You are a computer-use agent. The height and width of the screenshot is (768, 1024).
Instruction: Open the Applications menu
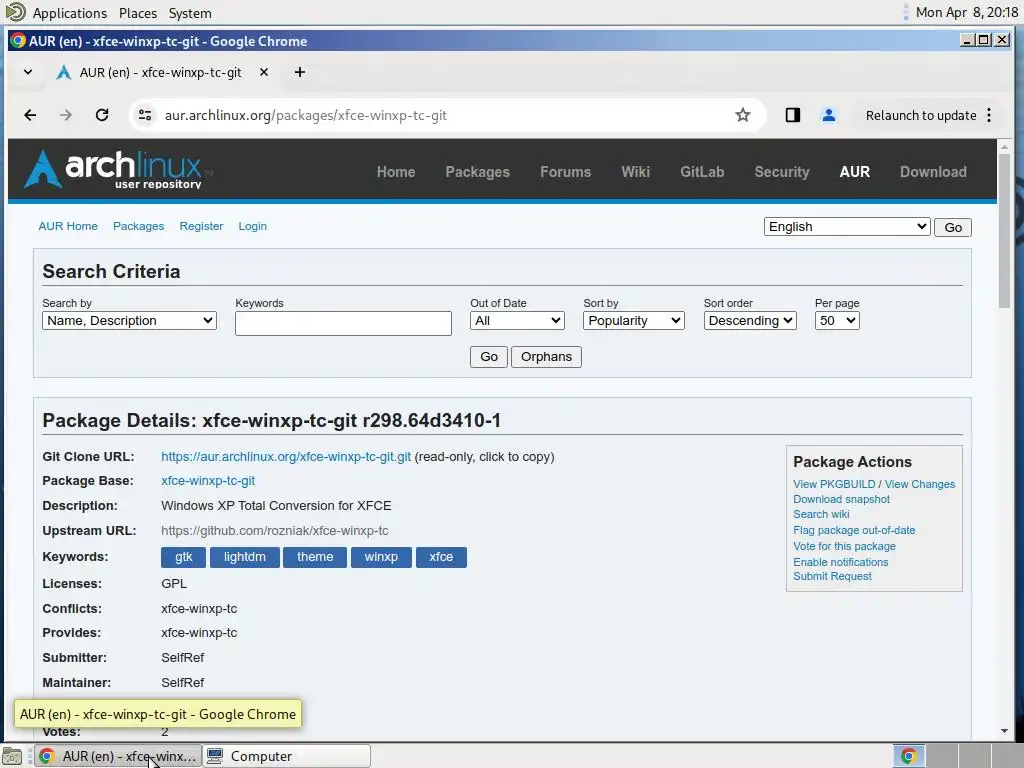69,13
